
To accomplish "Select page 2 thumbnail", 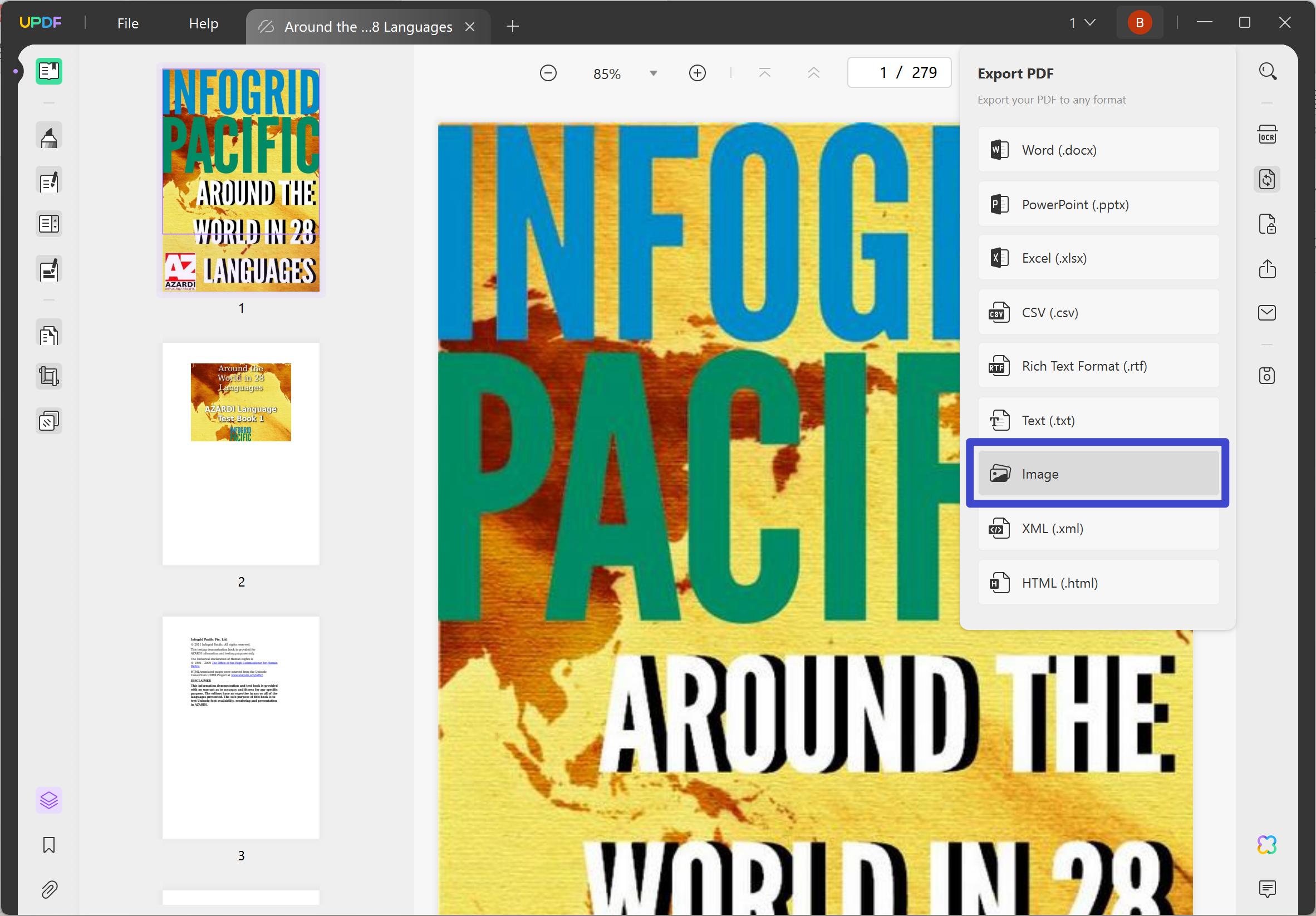I will click(x=240, y=454).
